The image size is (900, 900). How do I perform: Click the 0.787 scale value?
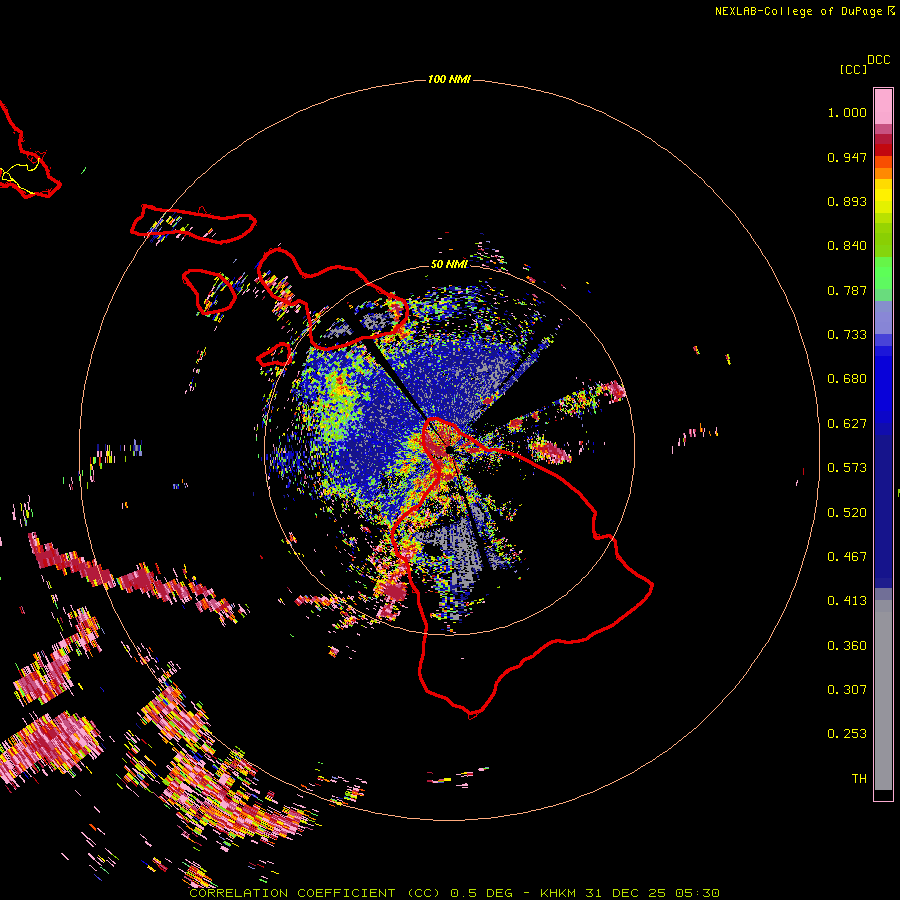click(847, 290)
